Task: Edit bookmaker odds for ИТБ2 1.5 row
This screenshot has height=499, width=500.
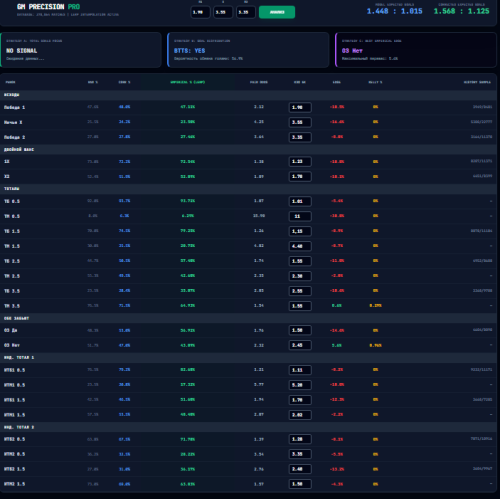Action: coord(300,469)
